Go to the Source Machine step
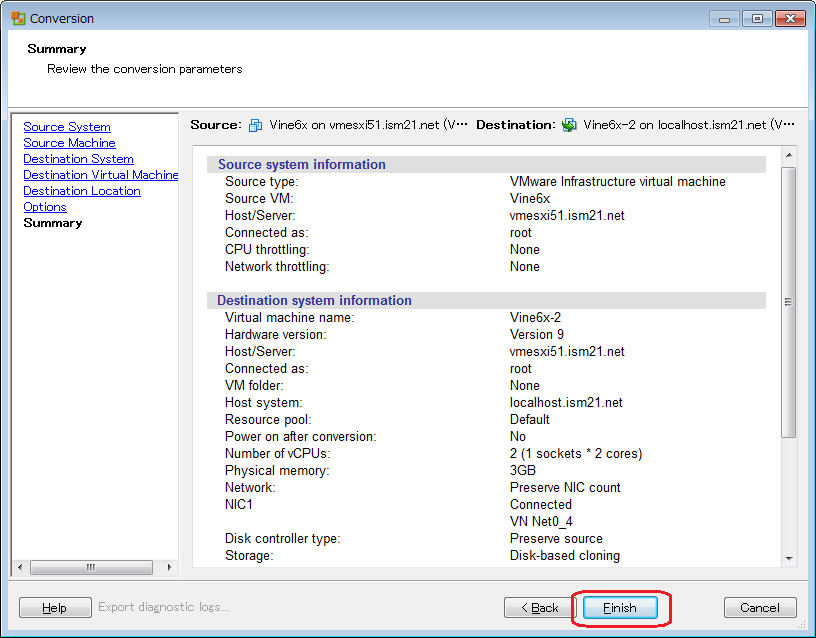The height and width of the screenshot is (638, 816). point(69,143)
